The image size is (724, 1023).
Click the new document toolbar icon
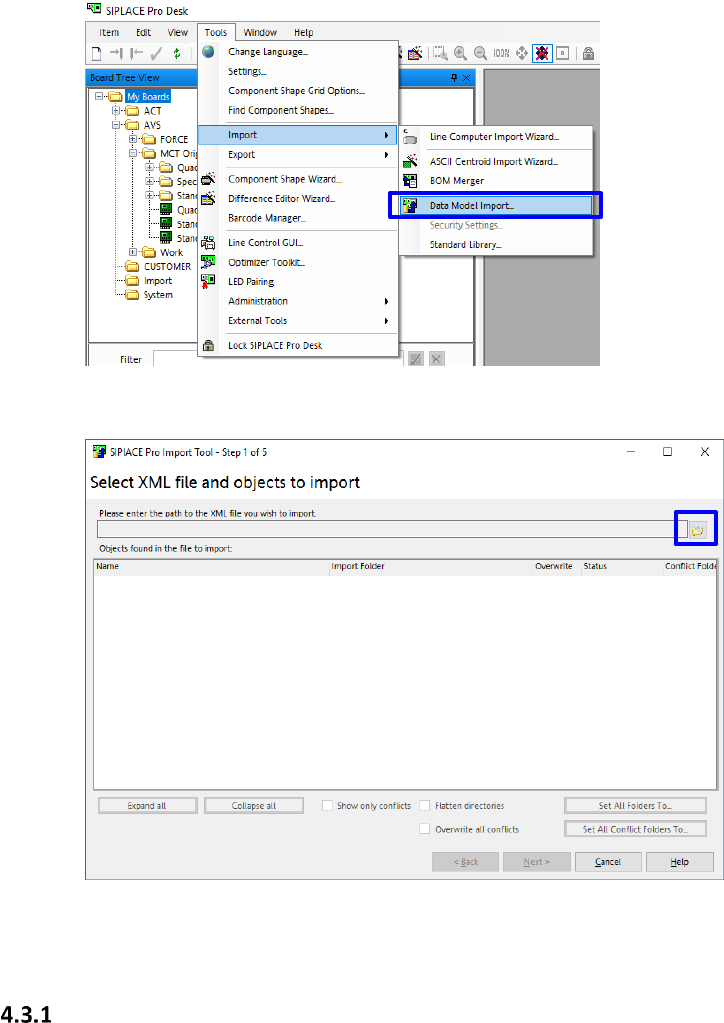coord(97,53)
